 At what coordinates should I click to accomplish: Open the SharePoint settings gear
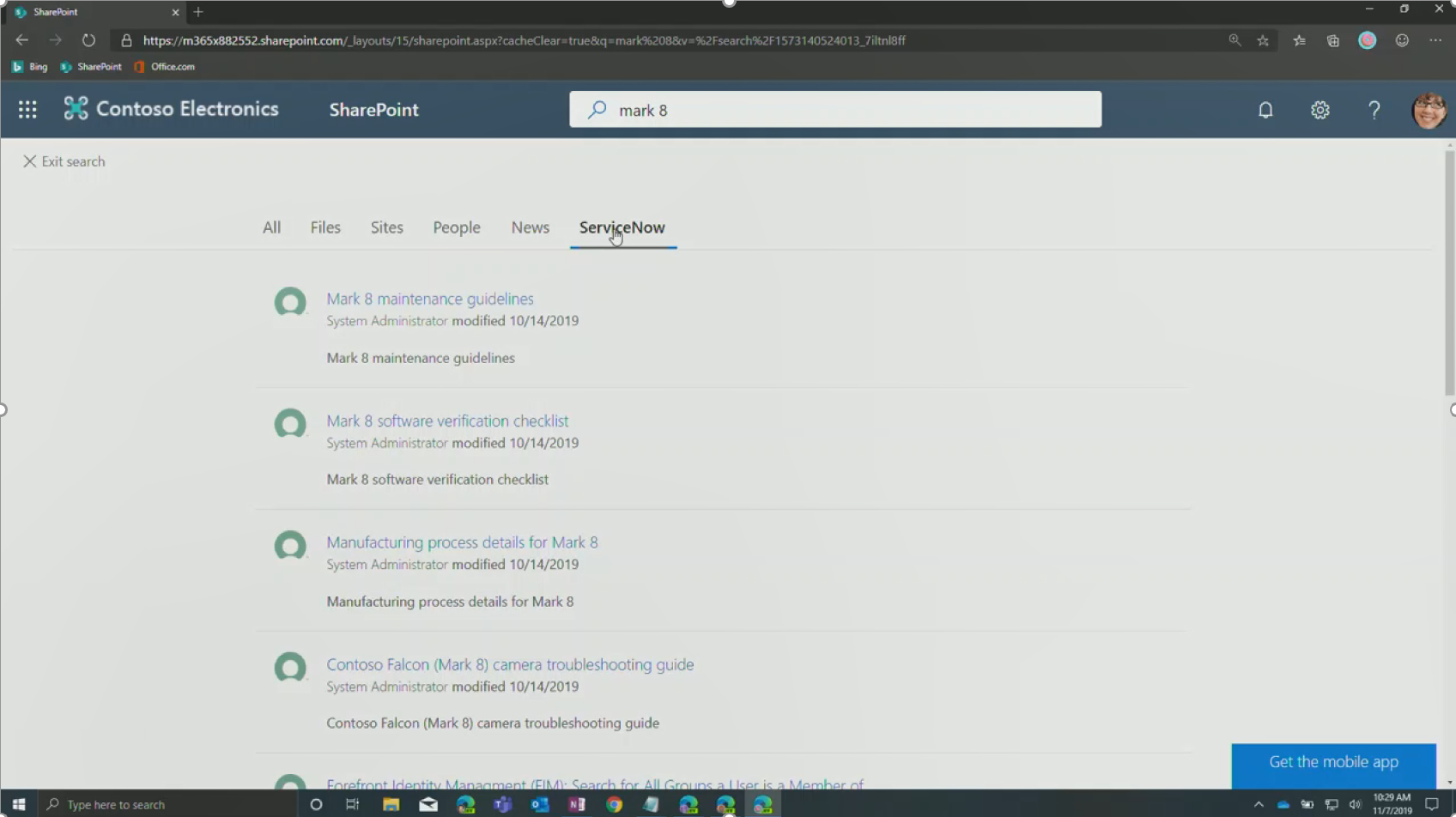[x=1320, y=110]
